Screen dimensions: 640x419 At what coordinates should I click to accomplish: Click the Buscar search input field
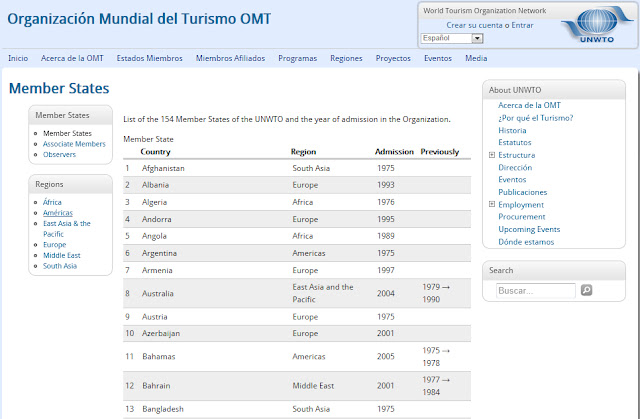tap(536, 291)
